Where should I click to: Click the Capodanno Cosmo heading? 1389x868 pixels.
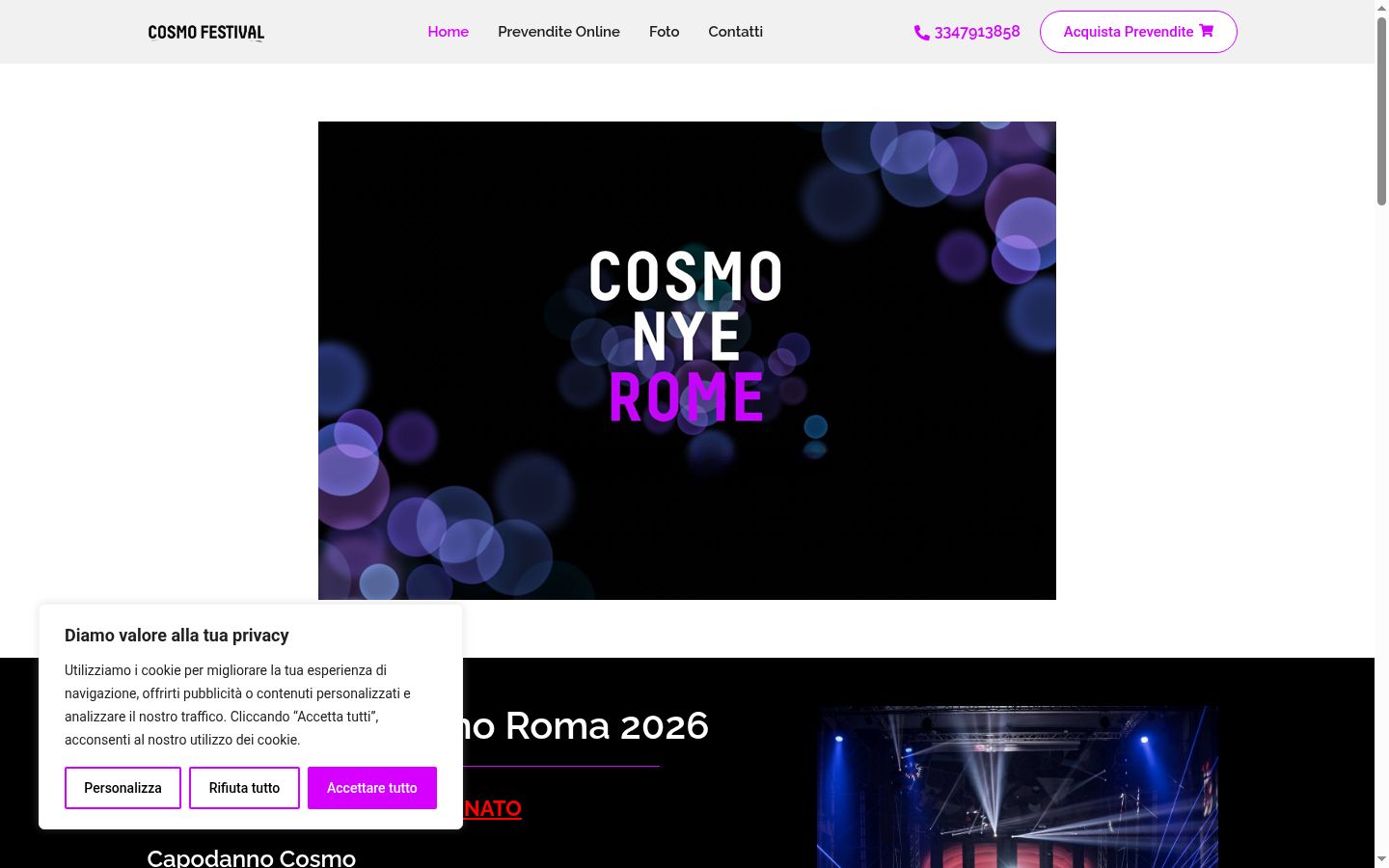tap(251, 857)
